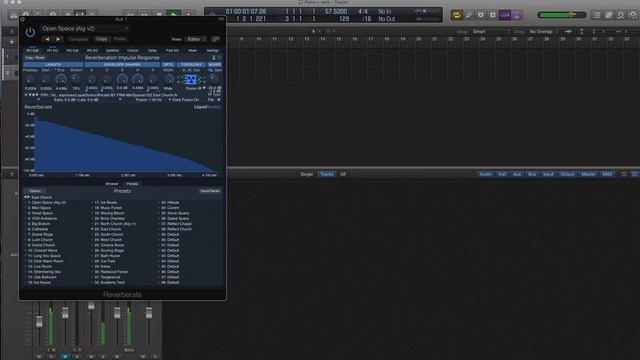Click the Copy / Reset button
The width and height of the screenshot is (640, 360).
(x=35, y=58)
